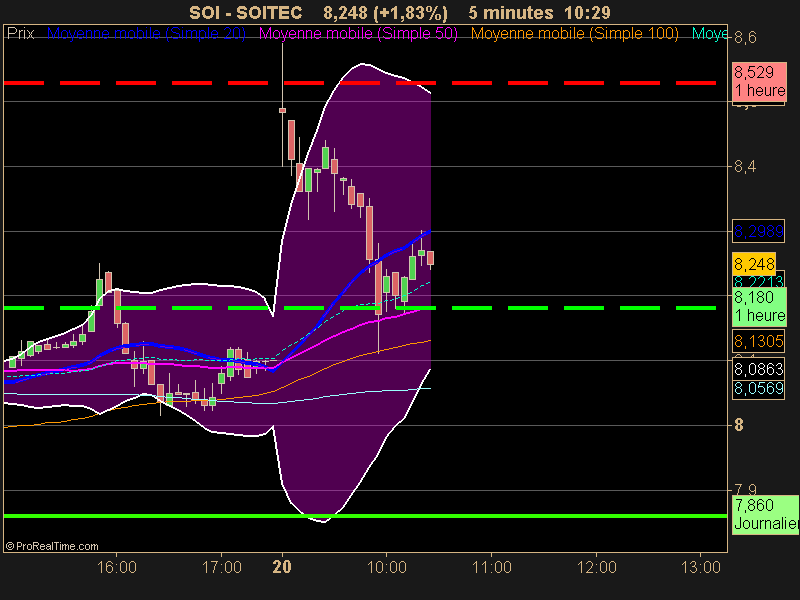This screenshot has width=800, height=600.
Task: Click the green 7,860 Journalier label
Action: pos(766,514)
